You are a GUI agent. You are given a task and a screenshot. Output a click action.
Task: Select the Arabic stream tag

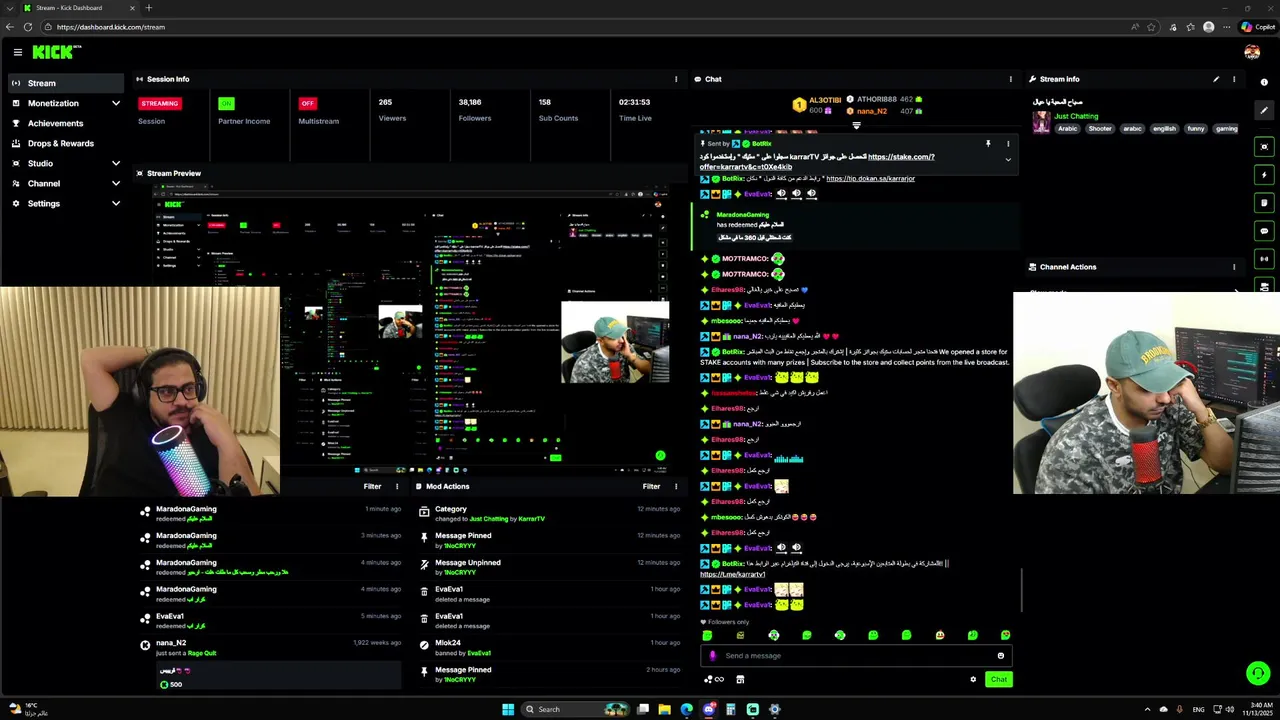[x=1068, y=129]
